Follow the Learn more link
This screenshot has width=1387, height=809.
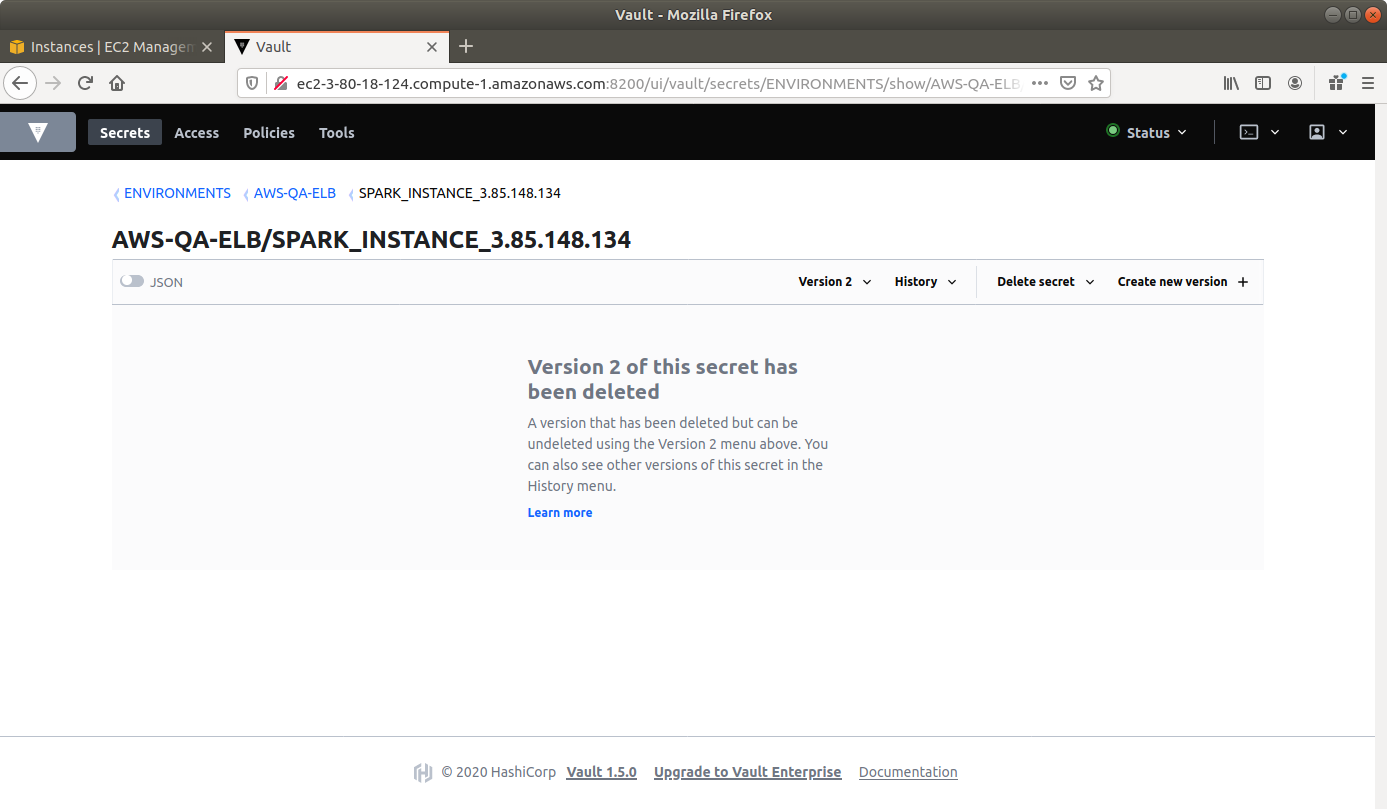pos(560,513)
